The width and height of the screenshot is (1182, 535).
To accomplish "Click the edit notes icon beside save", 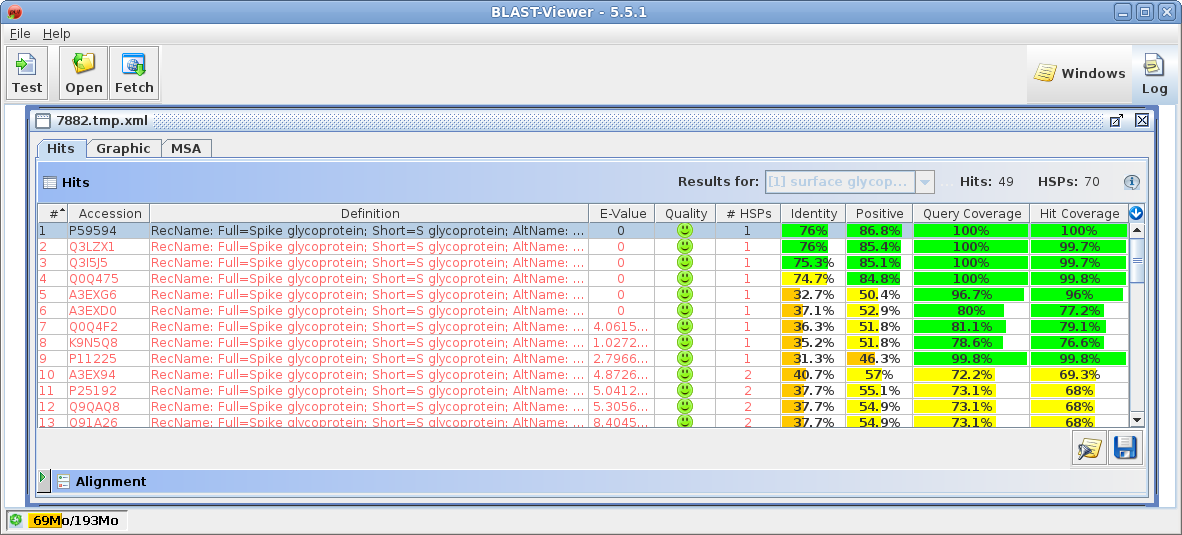I will pos(1088,449).
